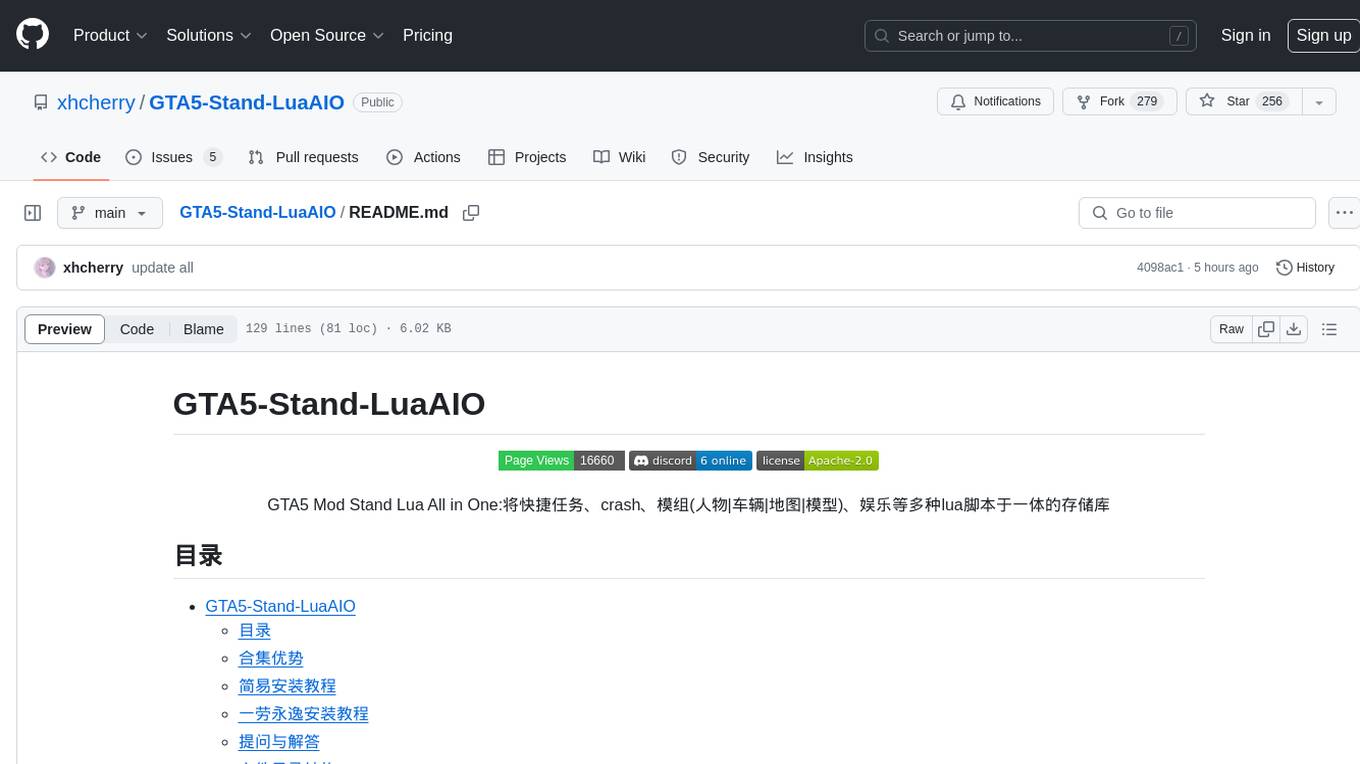This screenshot has width=1360, height=764.
Task: Focus the Go to file input
Action: point(1197,213)
